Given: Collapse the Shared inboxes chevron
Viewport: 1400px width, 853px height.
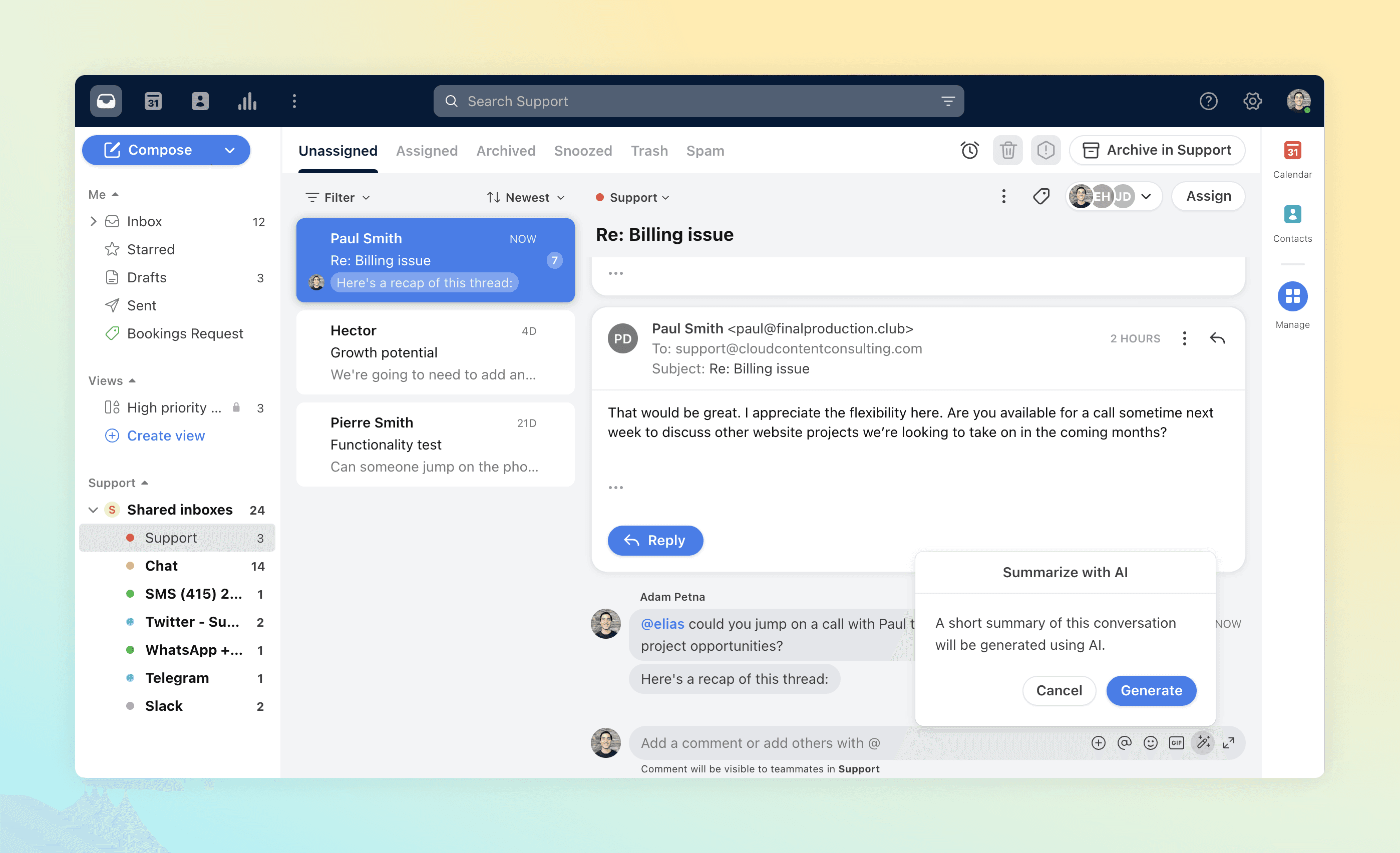Looking at the screenshot, I should 93,510.
